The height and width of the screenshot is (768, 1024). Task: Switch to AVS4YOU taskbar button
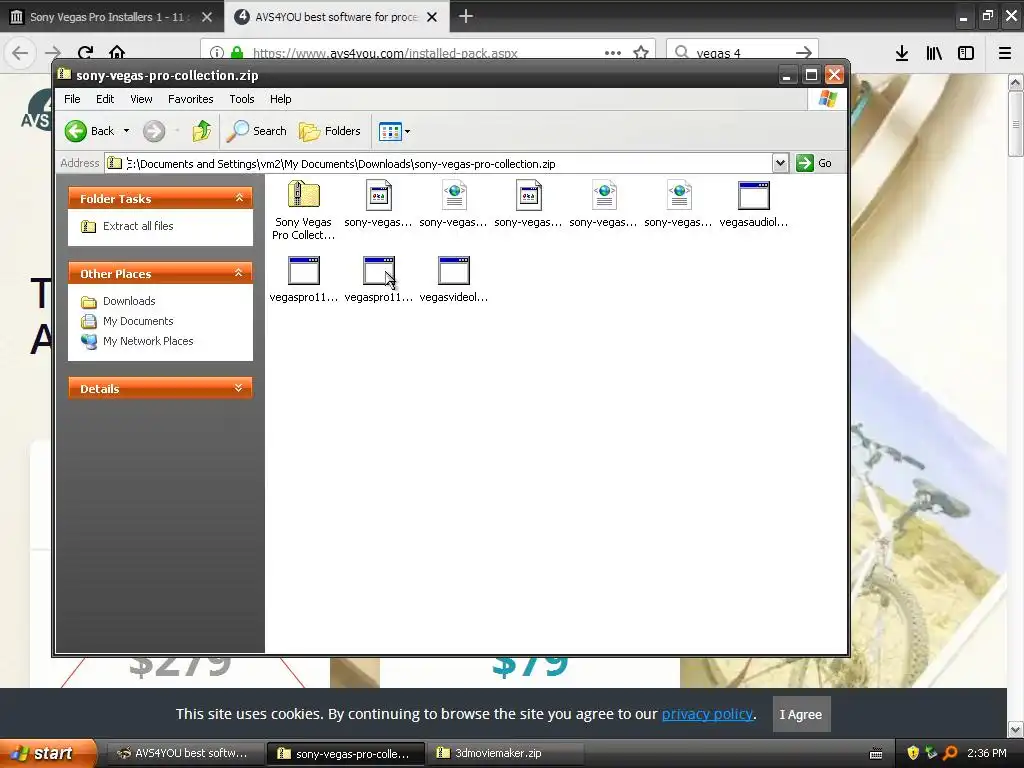click(x=184, y=753)
